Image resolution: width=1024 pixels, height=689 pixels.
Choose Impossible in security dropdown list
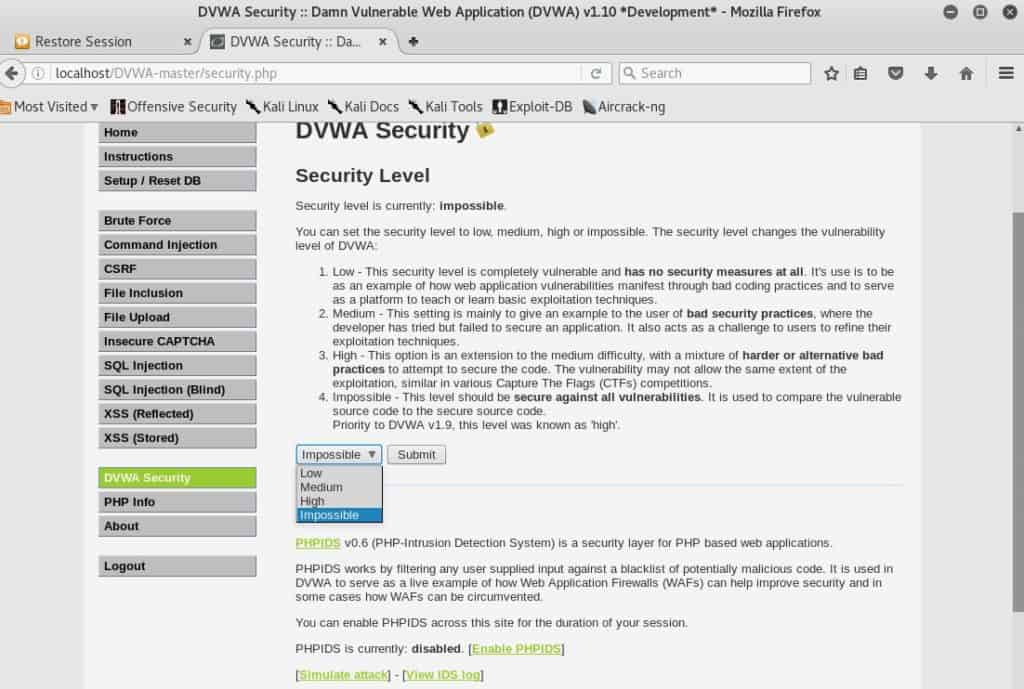pyautogui.click(x=339, y=515)
